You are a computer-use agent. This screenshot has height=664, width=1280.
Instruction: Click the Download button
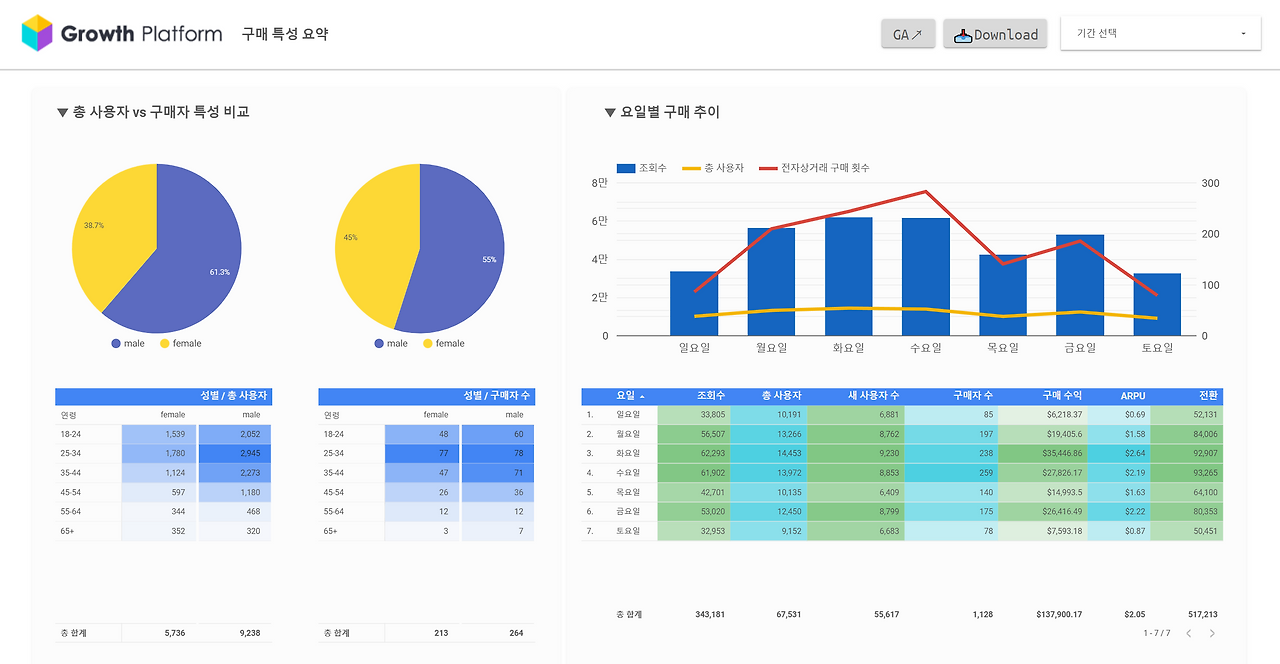[x=995, y=33]
